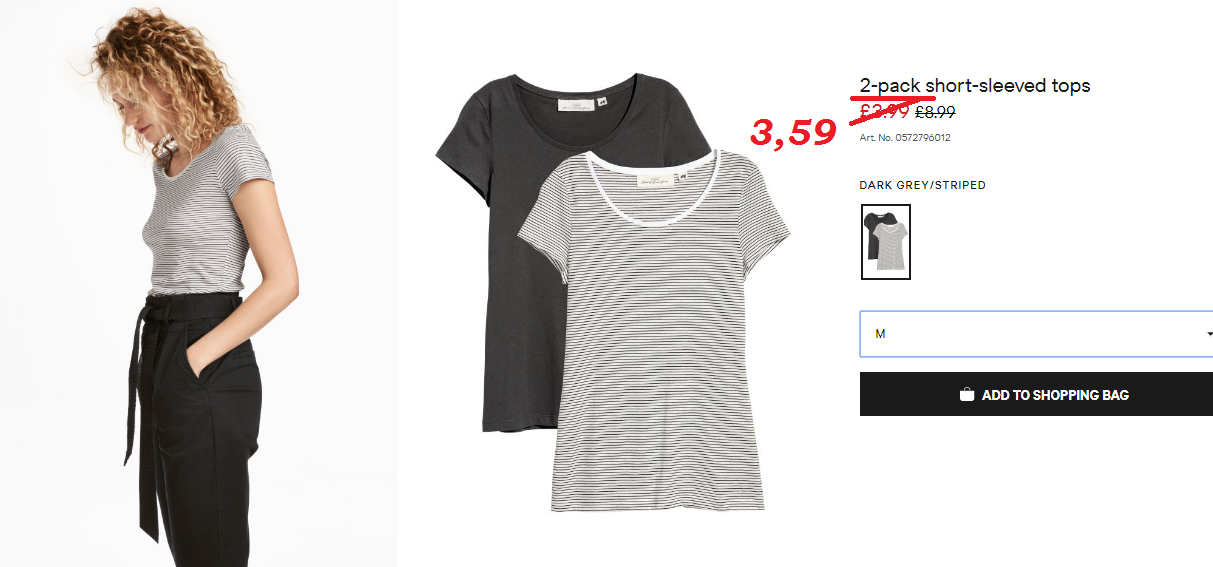Viewport: 1213px width, 567px height.
Task: Select the Dark Grey/Striped colour swatch
Action: tap(885, 242)
